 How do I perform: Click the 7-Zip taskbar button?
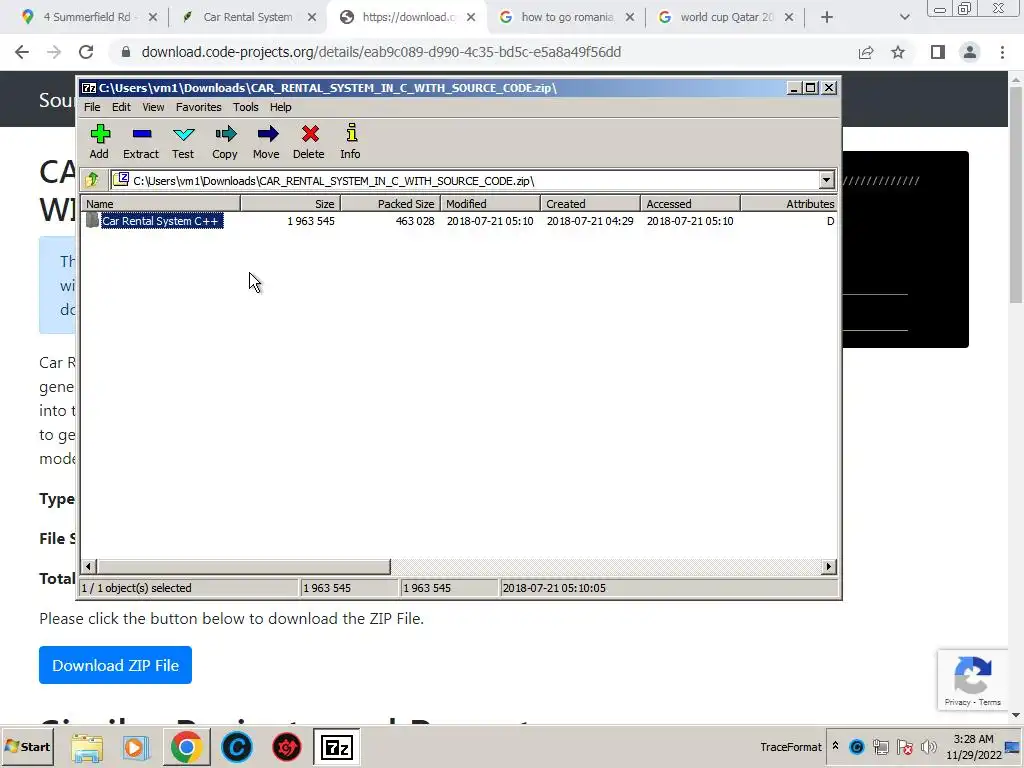336,747
